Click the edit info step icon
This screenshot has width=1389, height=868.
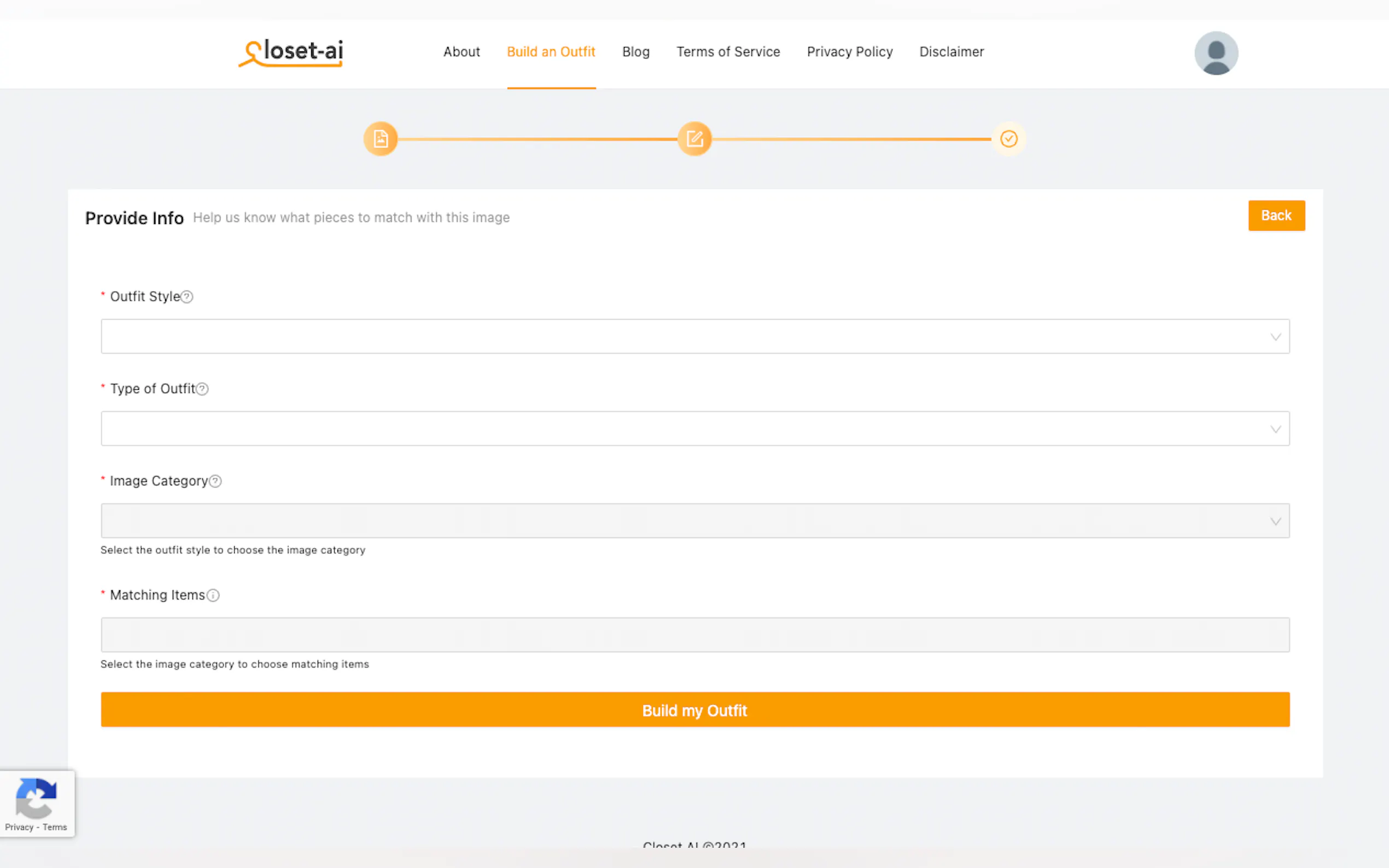[694, 139]
